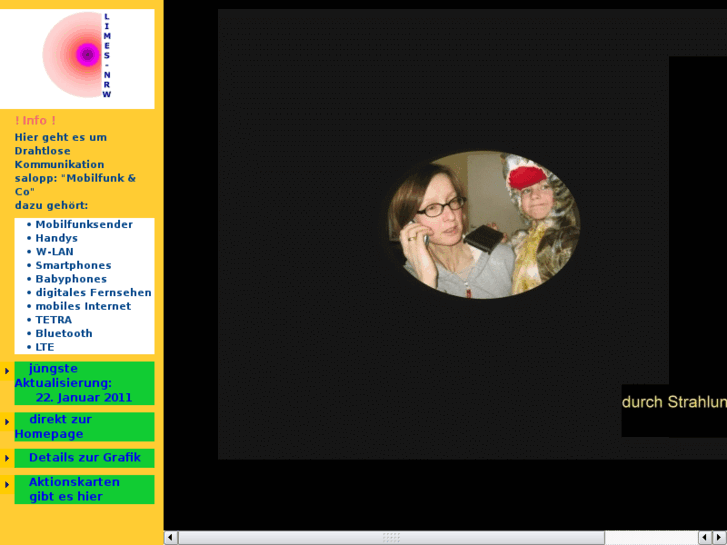This screenshot has height=545, width=727.
Task: Click the left scroll arrow at scrollbar start
Action: pos(171,537)
